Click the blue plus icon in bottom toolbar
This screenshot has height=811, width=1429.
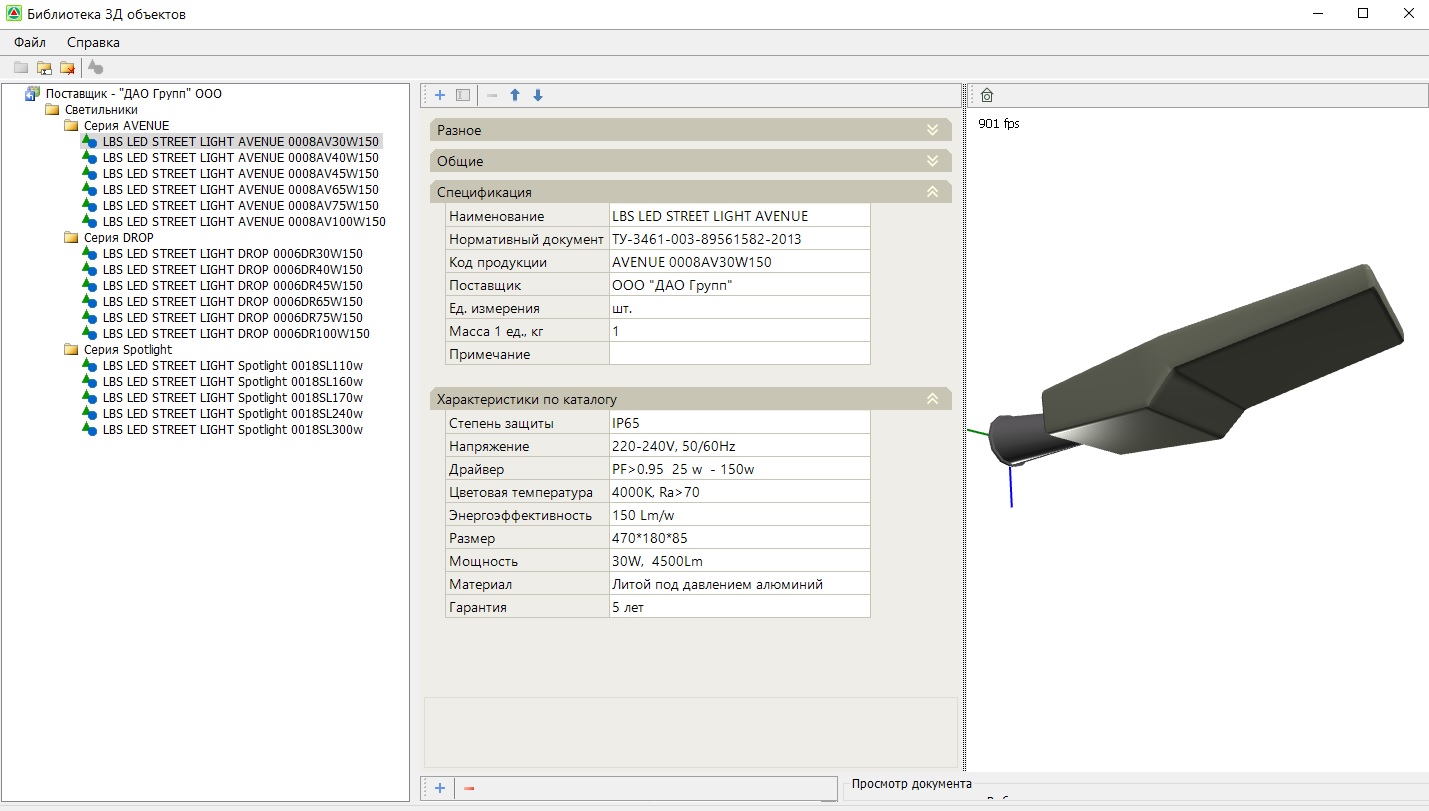pos(439,788)
